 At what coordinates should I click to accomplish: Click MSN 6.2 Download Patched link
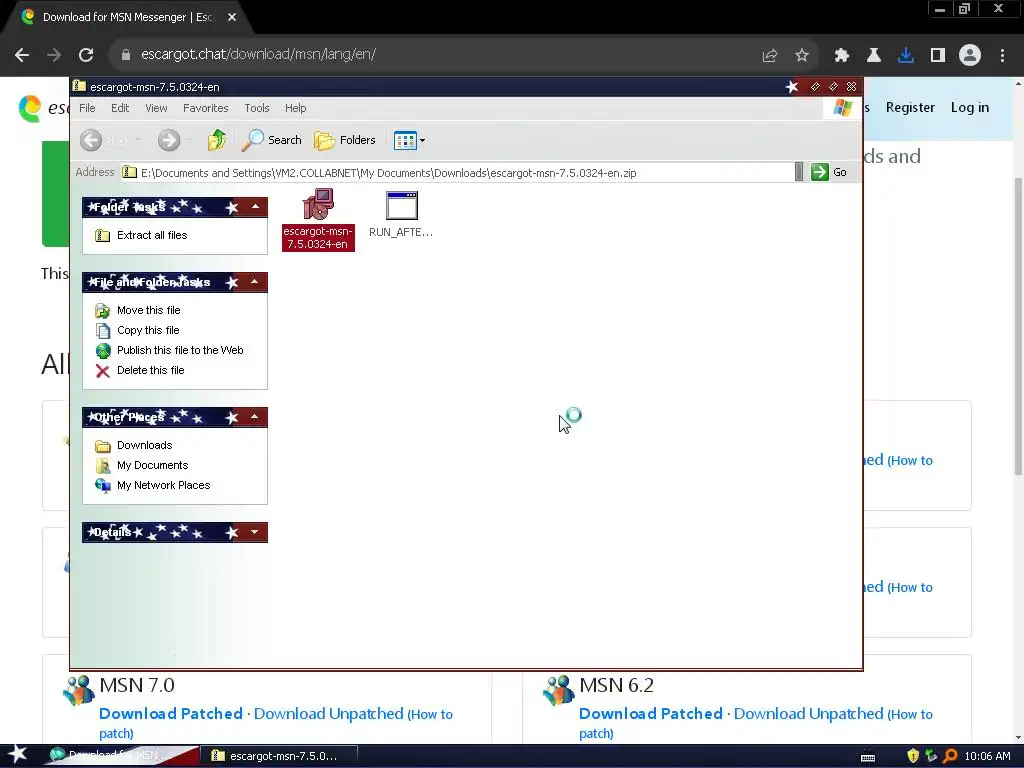651,714
